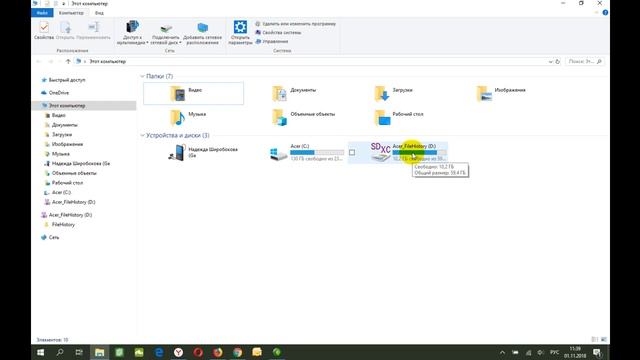Go forward with the Forward arrow
The image size is (640, 360).
tap(51, 61)
